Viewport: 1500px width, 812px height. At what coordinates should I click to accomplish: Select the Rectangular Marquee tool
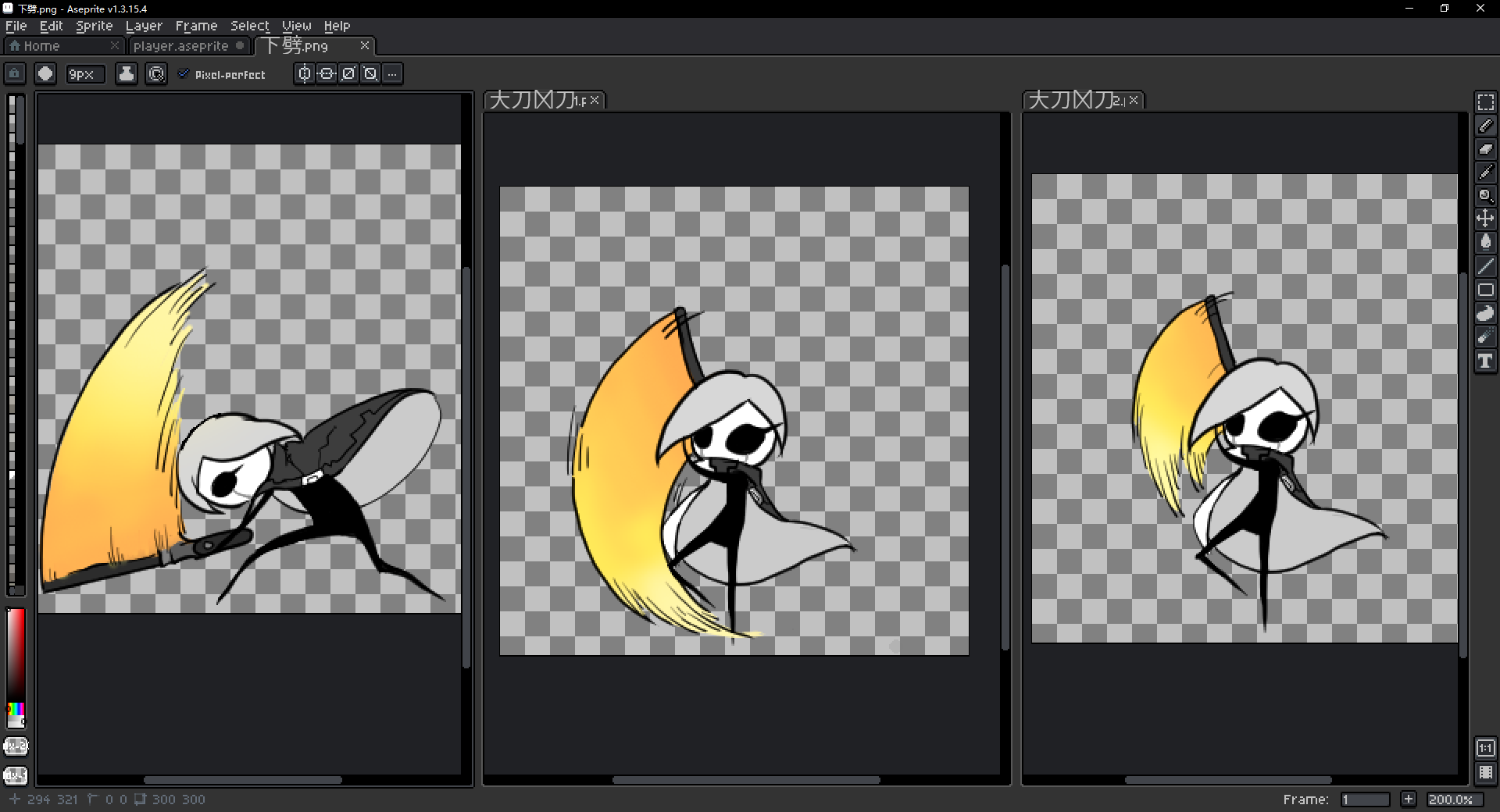1485,102
